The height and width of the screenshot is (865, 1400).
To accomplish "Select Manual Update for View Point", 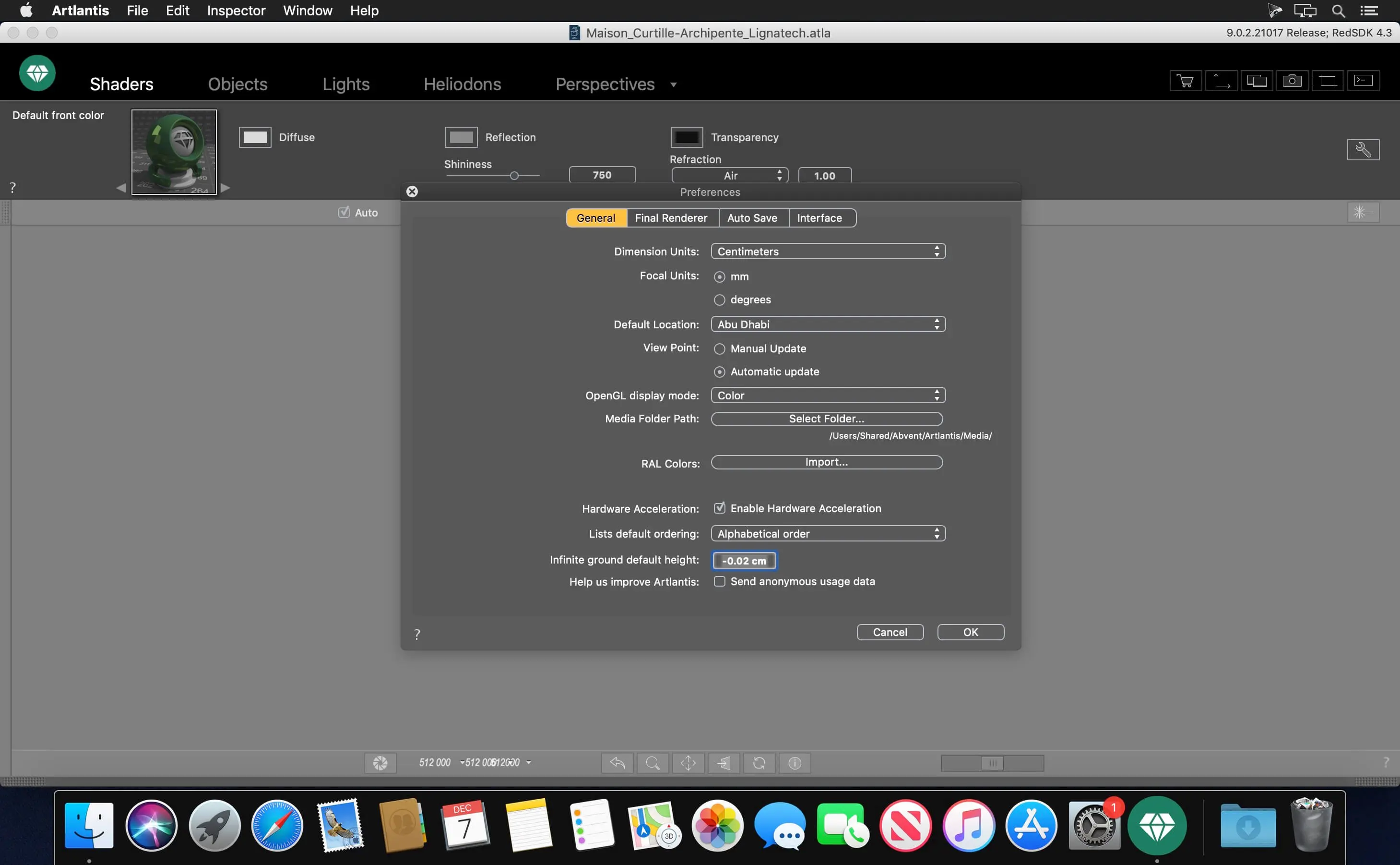I will click(x=720, y=348).
